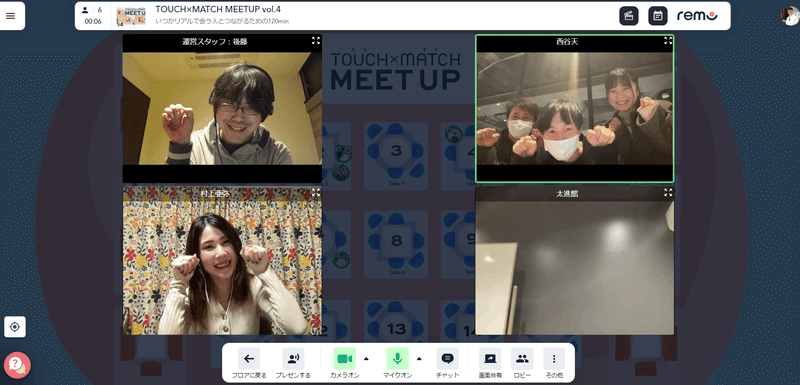The height and width of the screenshot is (385, 800).
Task: Click the participant count indicator
Action: pyautogui.click(x=92, y=10)
